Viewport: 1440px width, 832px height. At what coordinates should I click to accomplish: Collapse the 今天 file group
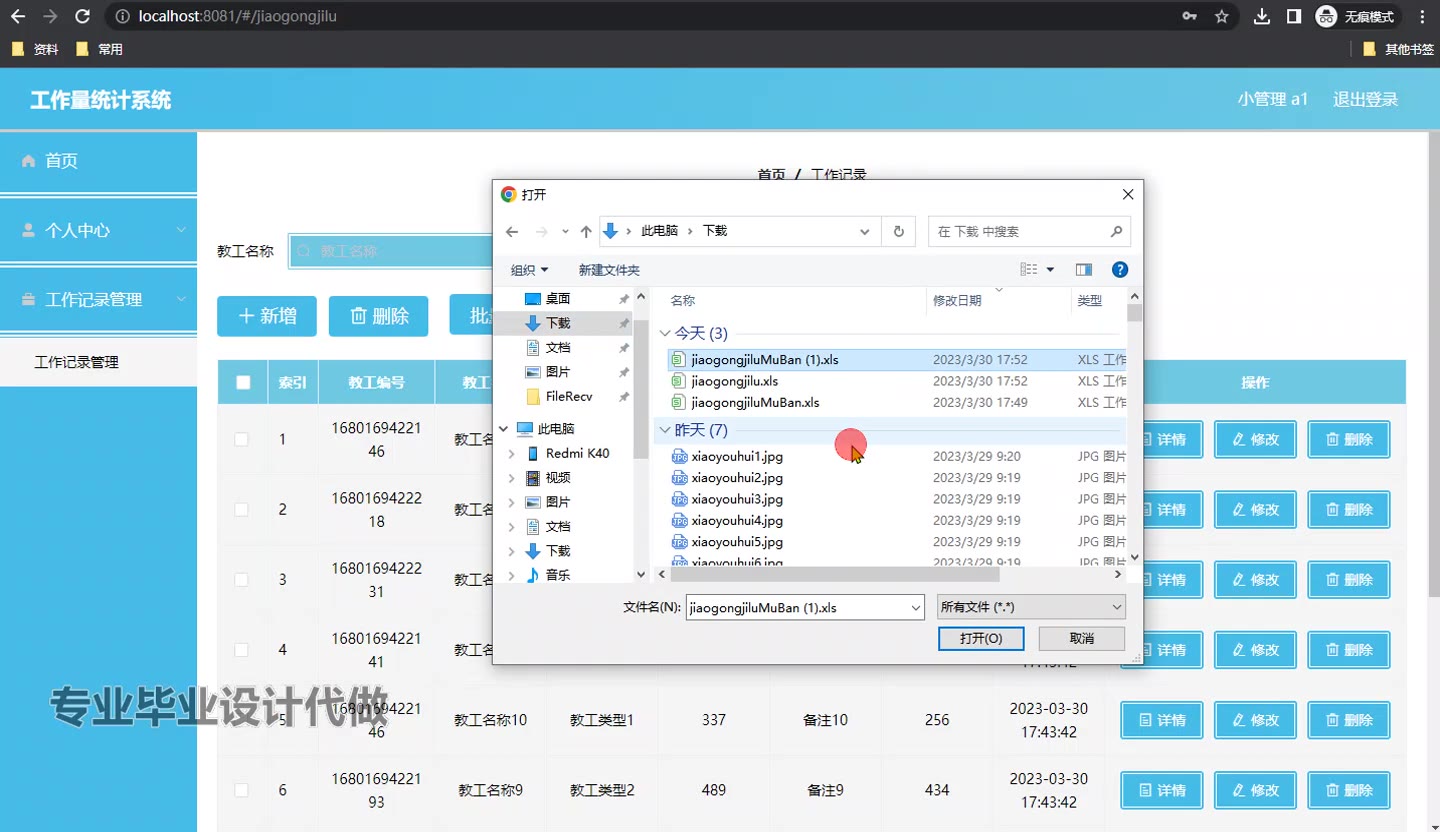tap(666, 334)
